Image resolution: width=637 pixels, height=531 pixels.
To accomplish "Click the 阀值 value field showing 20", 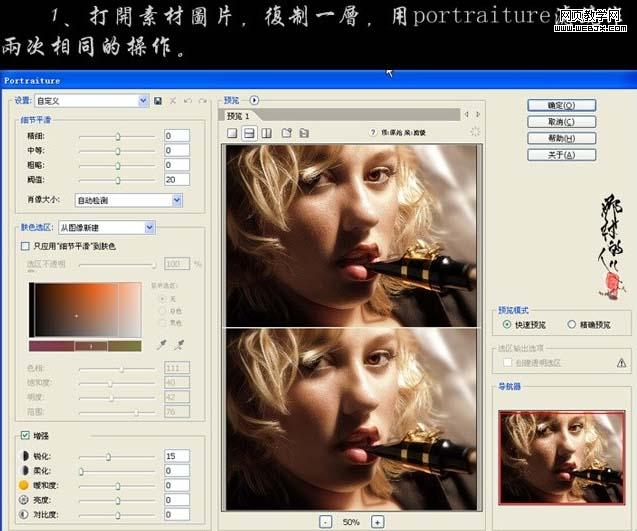I will point(177,180).
